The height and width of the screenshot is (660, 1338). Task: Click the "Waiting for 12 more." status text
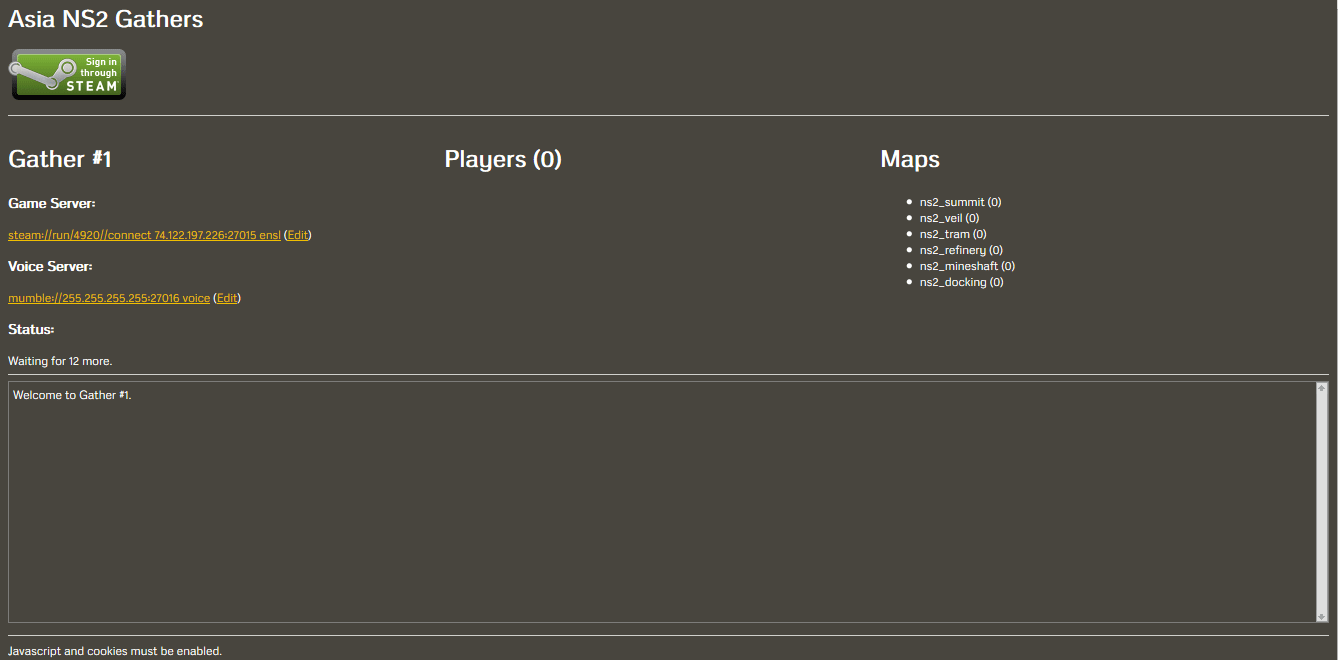click(60, 361)
